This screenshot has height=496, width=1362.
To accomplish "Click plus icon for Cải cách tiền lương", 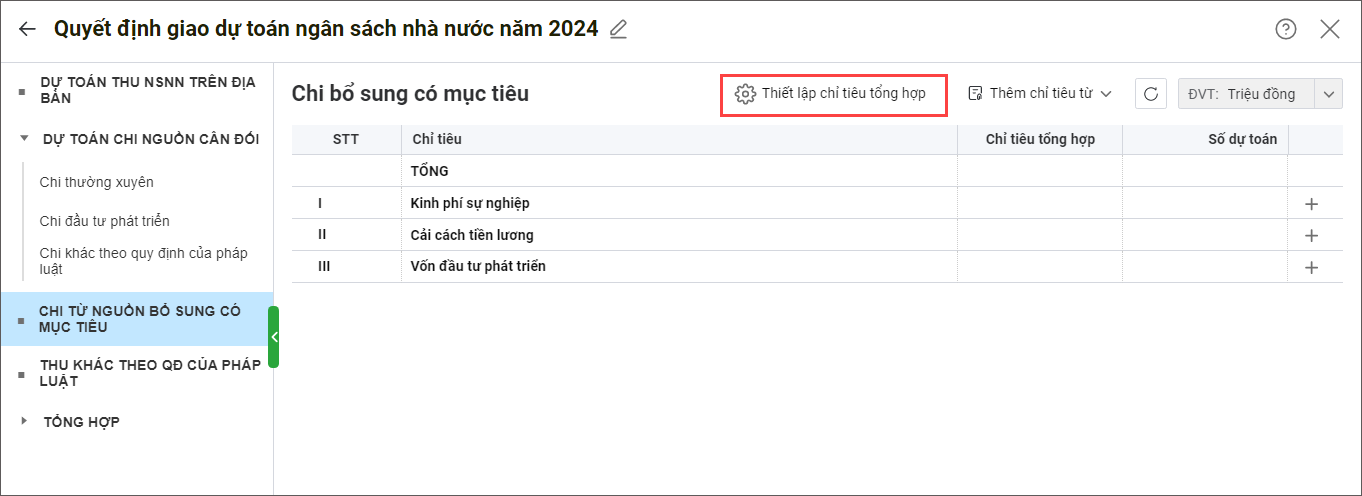I will [1312, 236].
